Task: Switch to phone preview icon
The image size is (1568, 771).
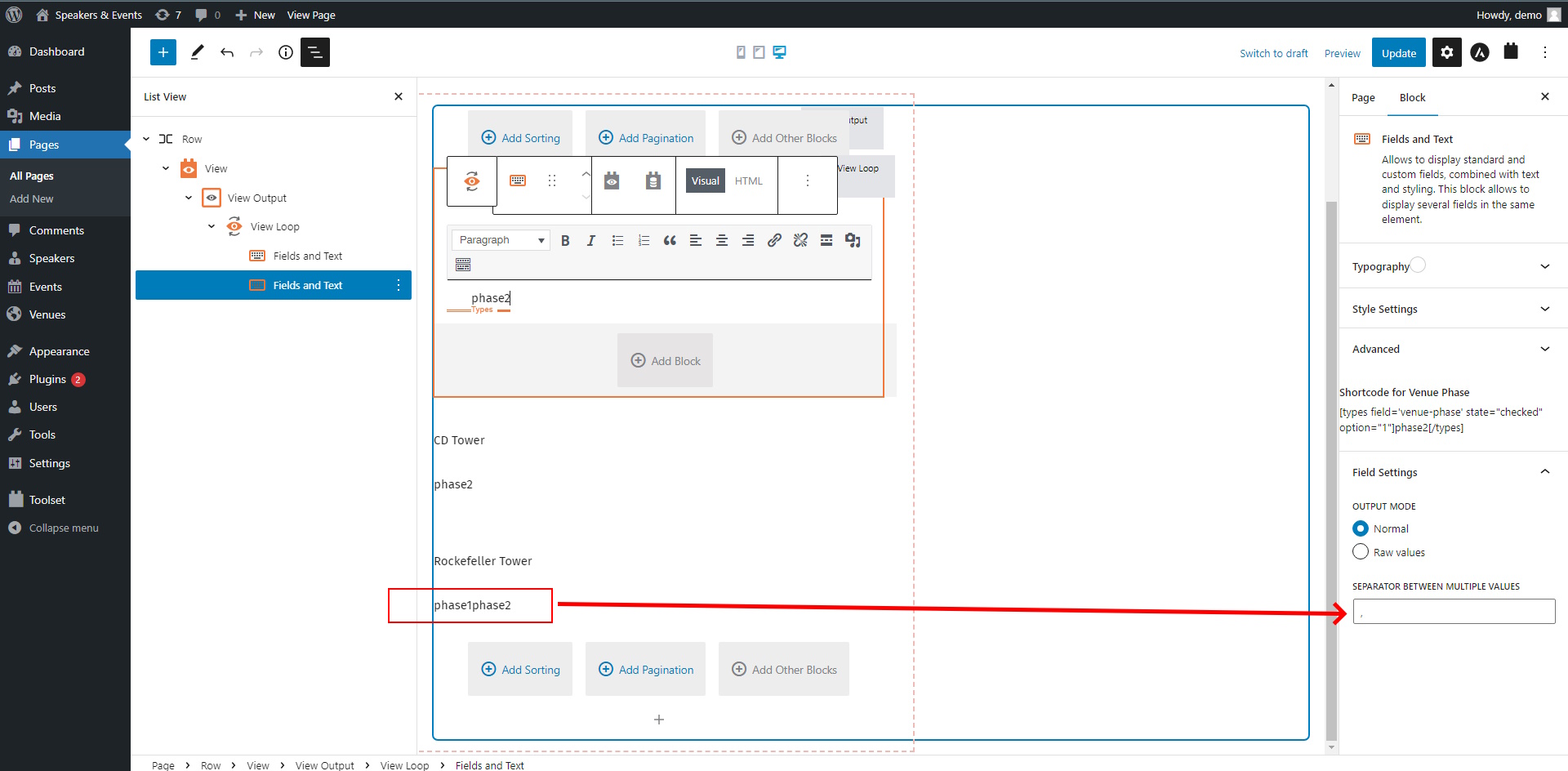Action: (741, 52)
